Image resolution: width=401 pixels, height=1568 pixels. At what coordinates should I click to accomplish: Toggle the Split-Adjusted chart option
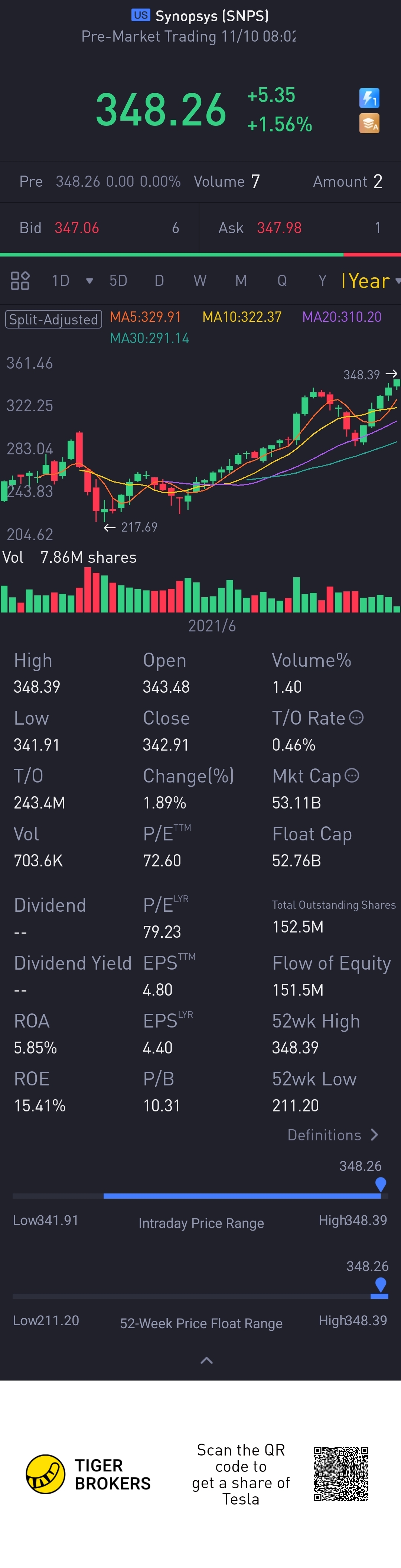53,320
